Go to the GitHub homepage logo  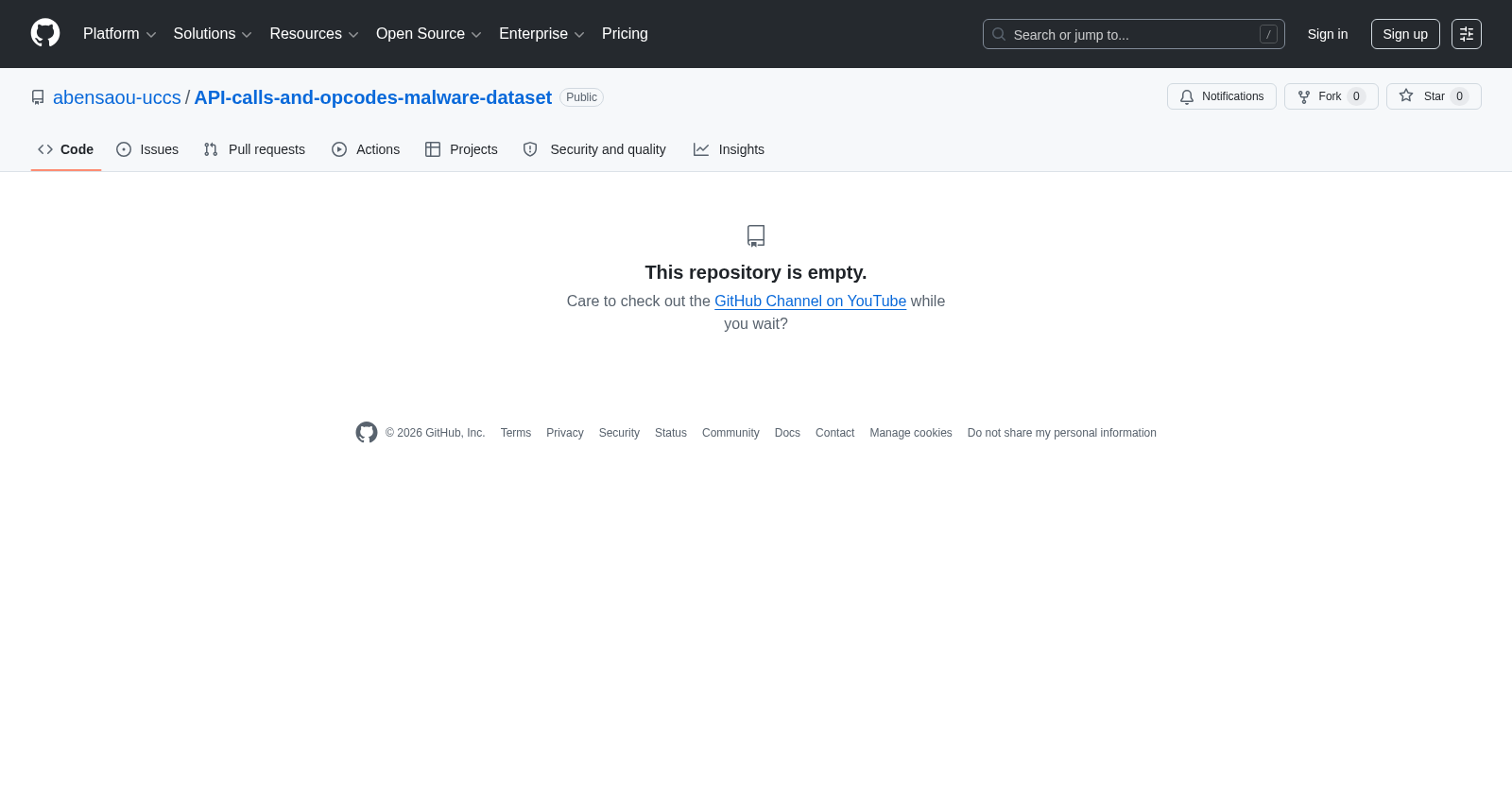[45, 33]
